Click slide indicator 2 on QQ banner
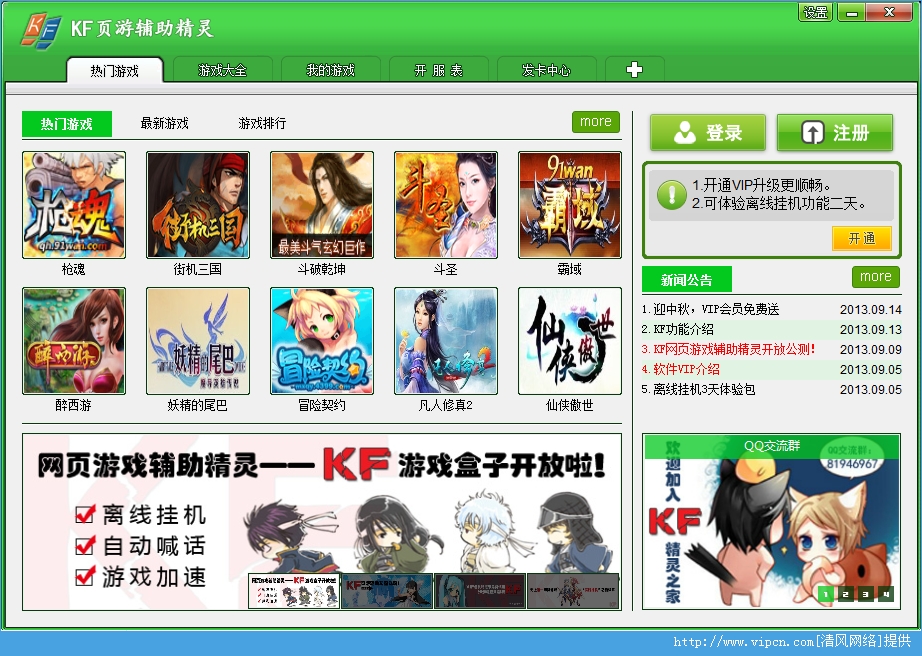922x656 pixels. 846,594
